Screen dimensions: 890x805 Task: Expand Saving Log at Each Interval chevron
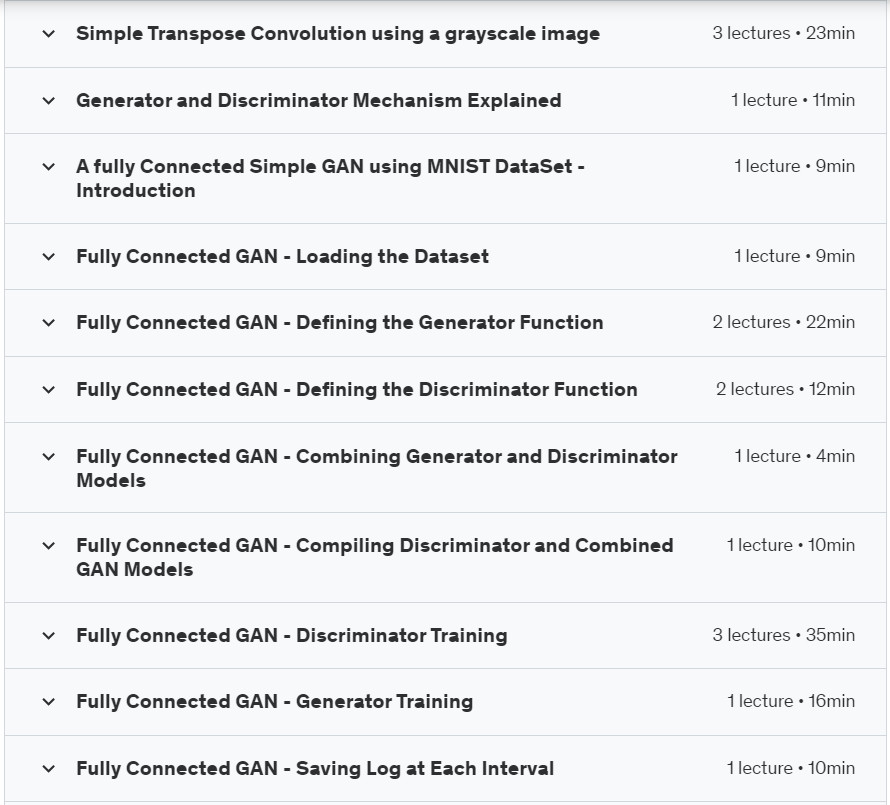[x=49, y=769]
